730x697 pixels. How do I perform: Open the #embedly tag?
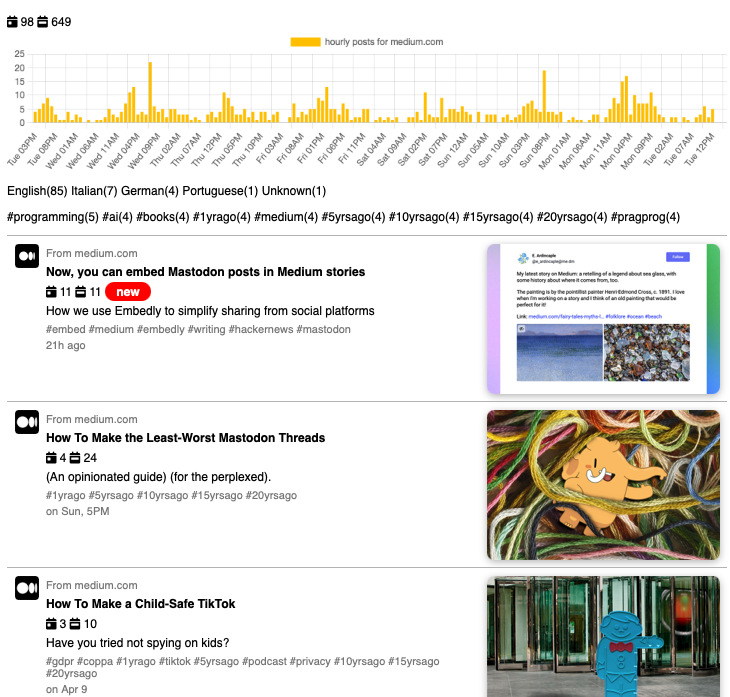[x=161, y=330]
